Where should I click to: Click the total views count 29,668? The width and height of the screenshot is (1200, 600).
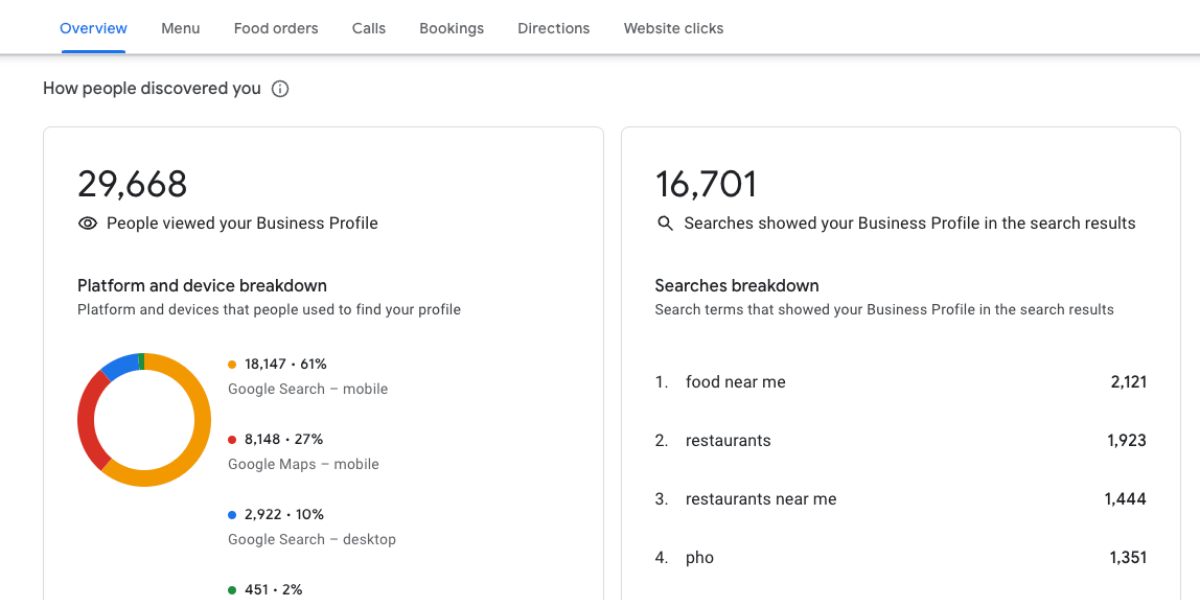(x=133, y=184)
